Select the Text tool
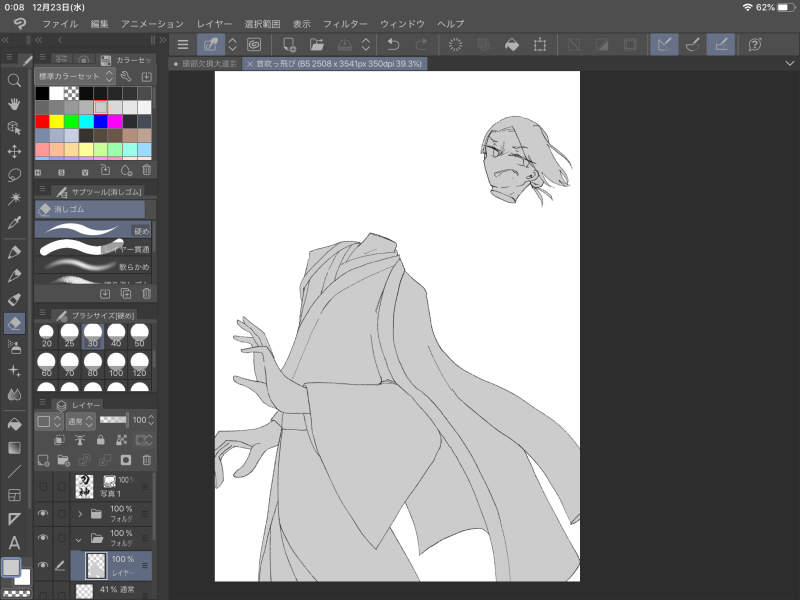Viewport: 800px width, 600px height. point(14,543)
